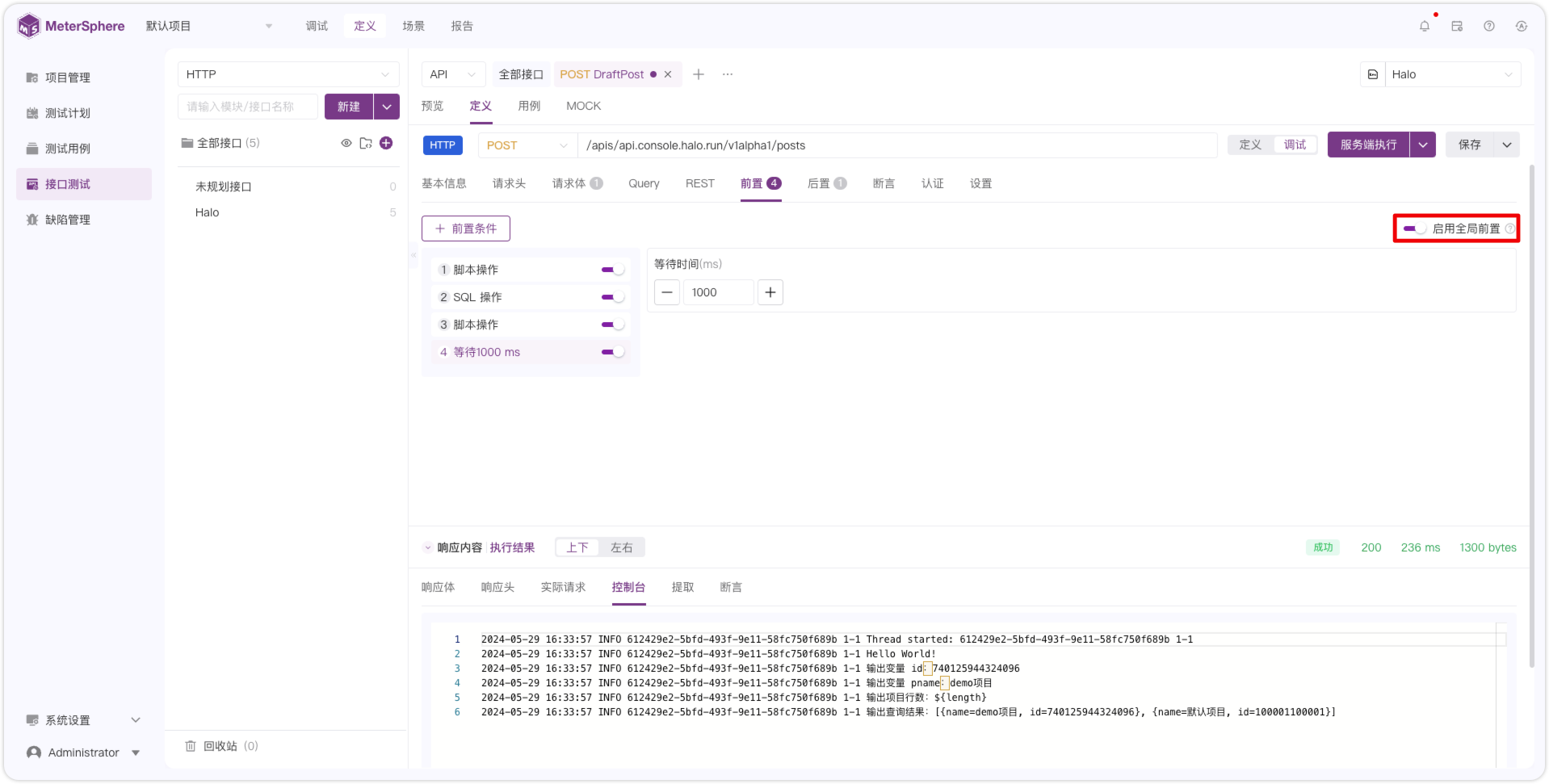Open the 请求头 tab
The width and height of the screenshot is (1549, 784).
tap(509, 183)
